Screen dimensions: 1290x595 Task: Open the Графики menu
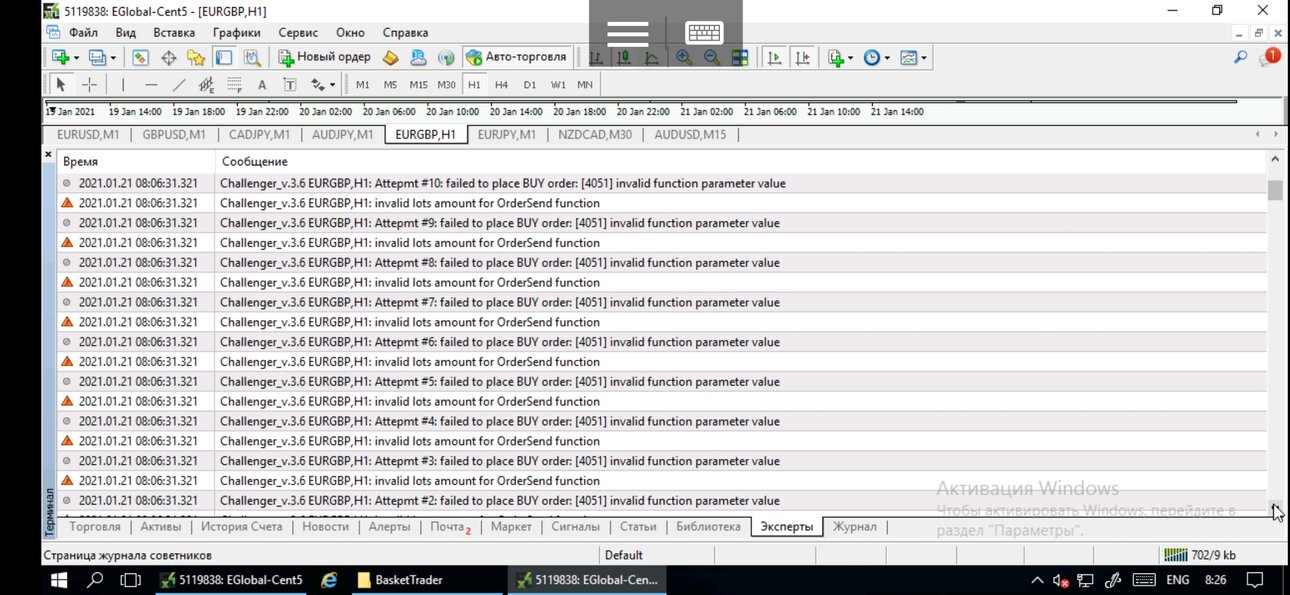[x=236, y=33]
